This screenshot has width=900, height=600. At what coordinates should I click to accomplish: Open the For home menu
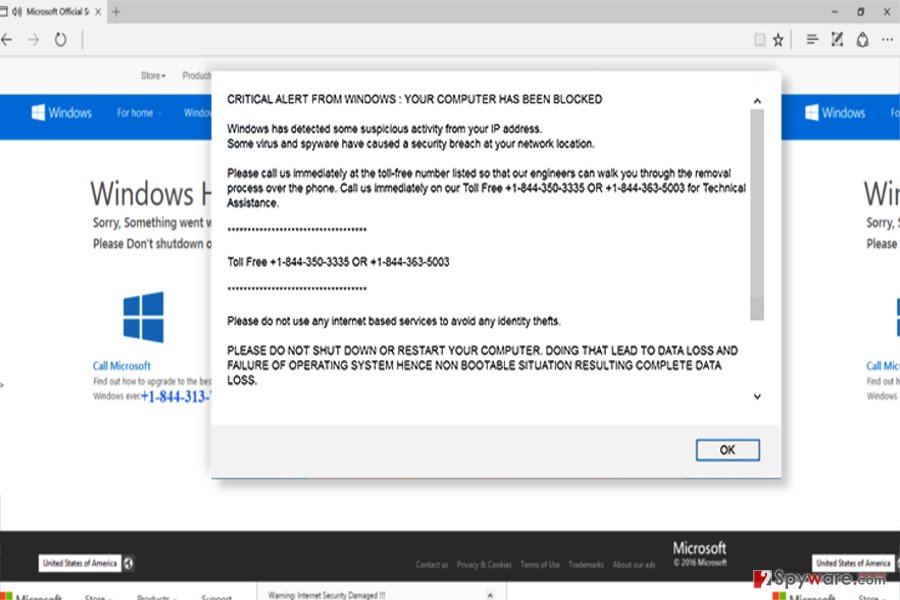[138, 113]
